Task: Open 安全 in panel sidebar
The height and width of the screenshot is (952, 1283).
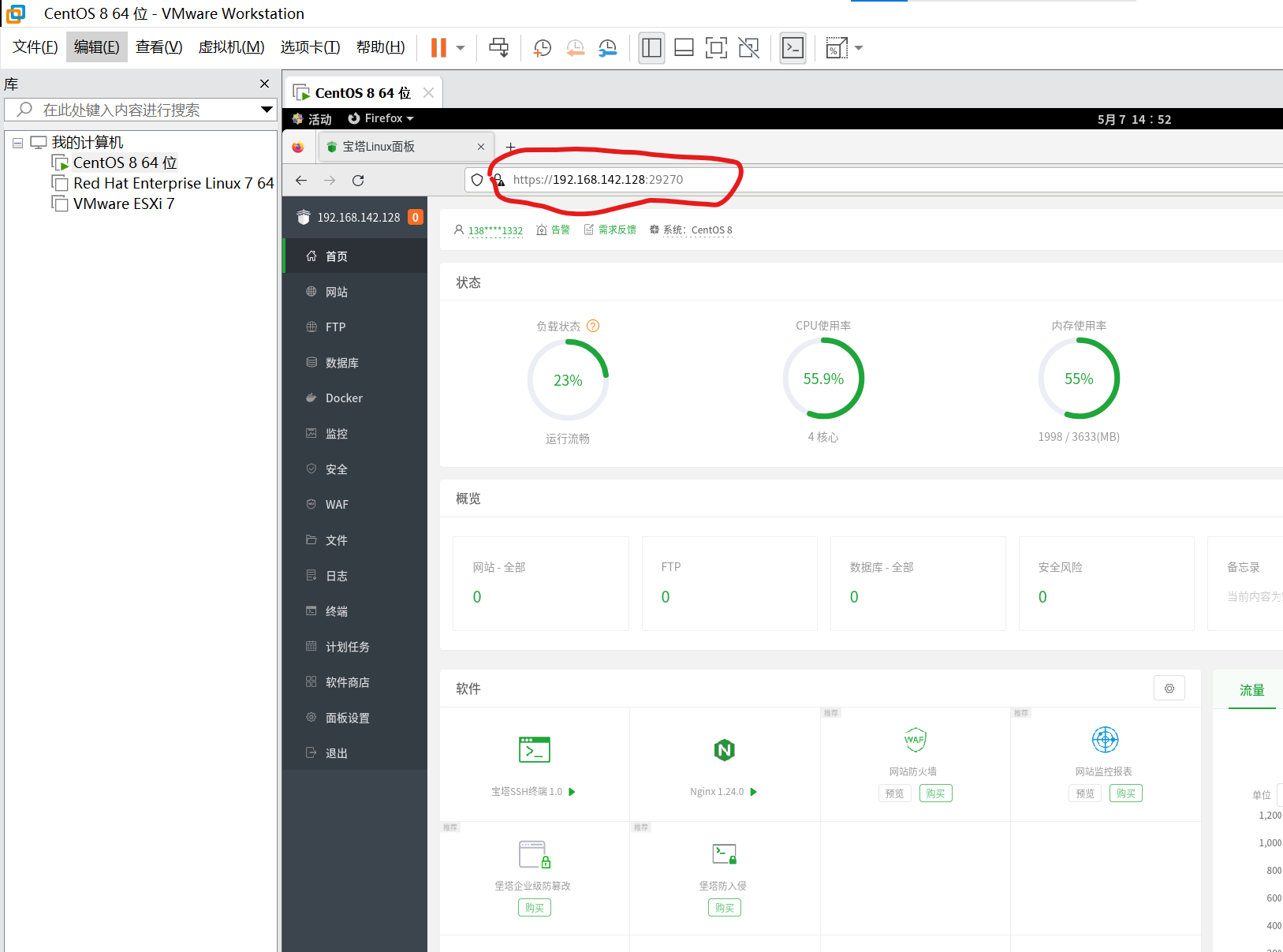Action: (x=355, y=469)
